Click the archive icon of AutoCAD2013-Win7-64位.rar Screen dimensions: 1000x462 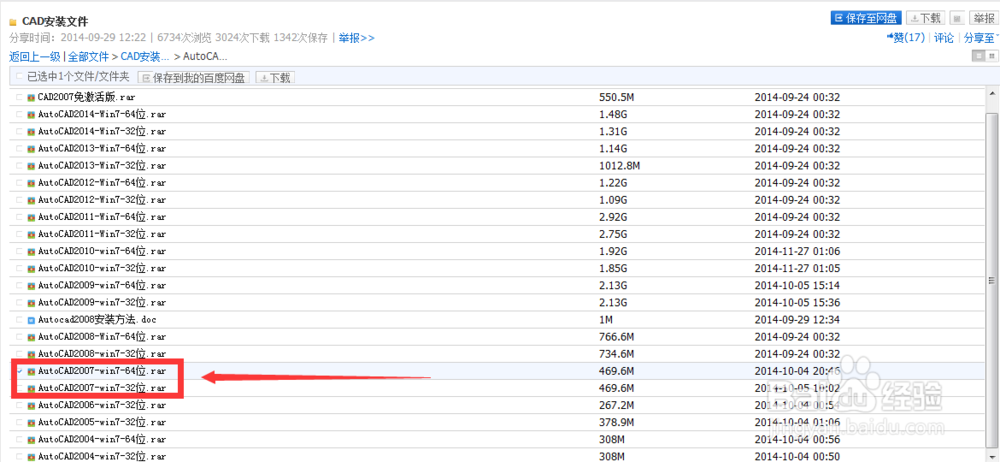point(31,149)
